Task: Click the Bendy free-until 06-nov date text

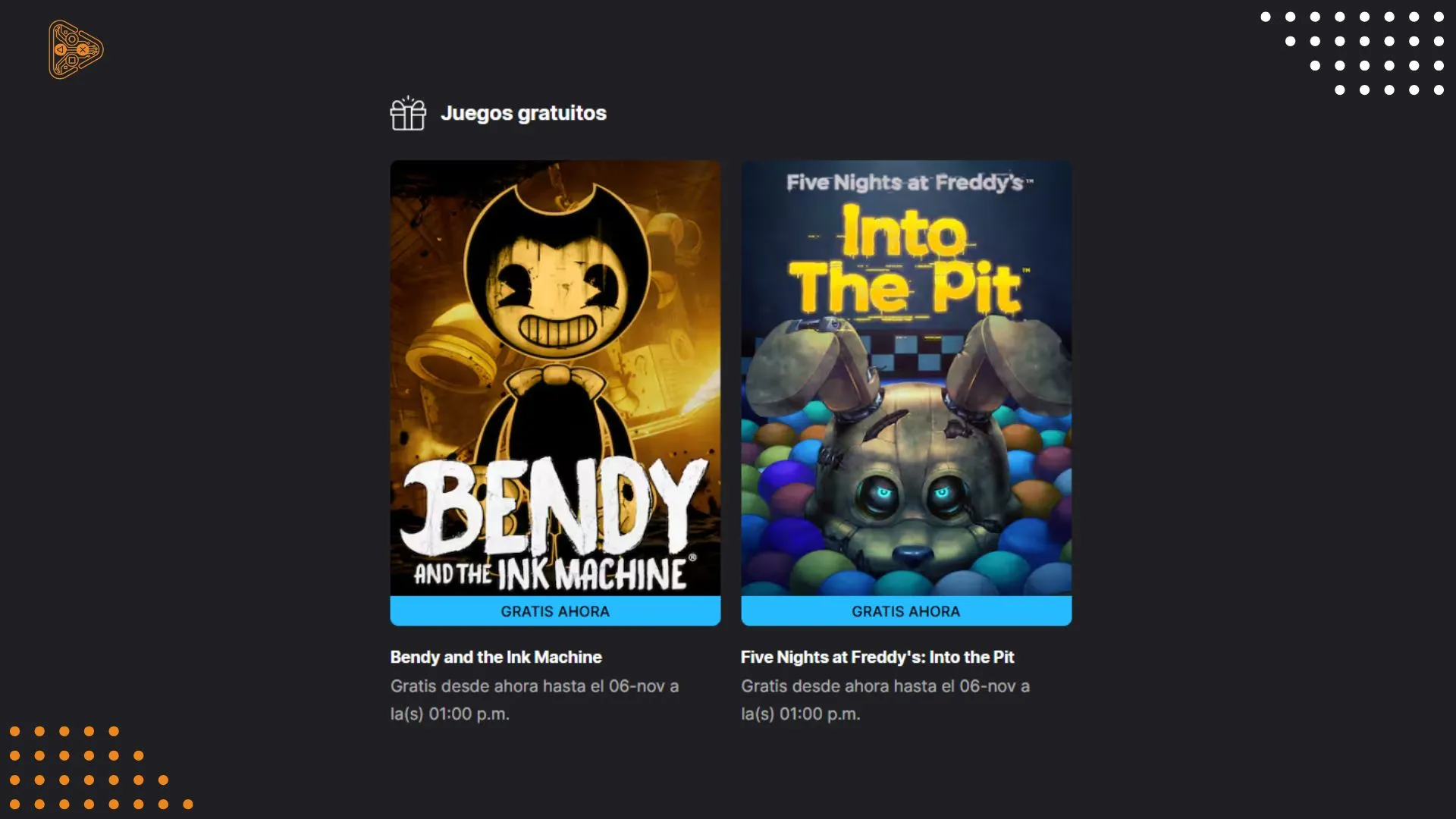Action: 535,700
